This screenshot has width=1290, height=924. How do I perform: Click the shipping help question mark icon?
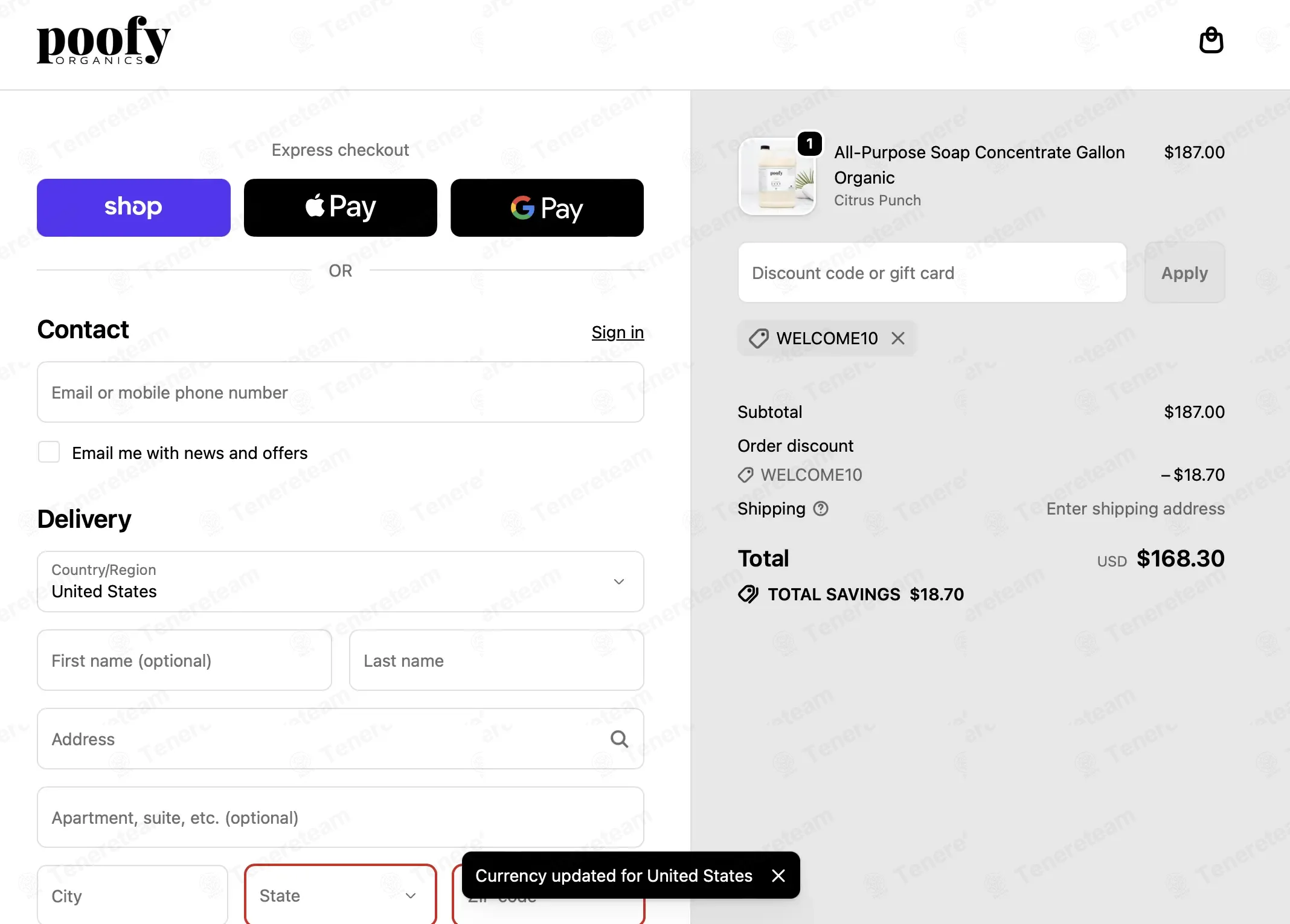click(821, 509)
